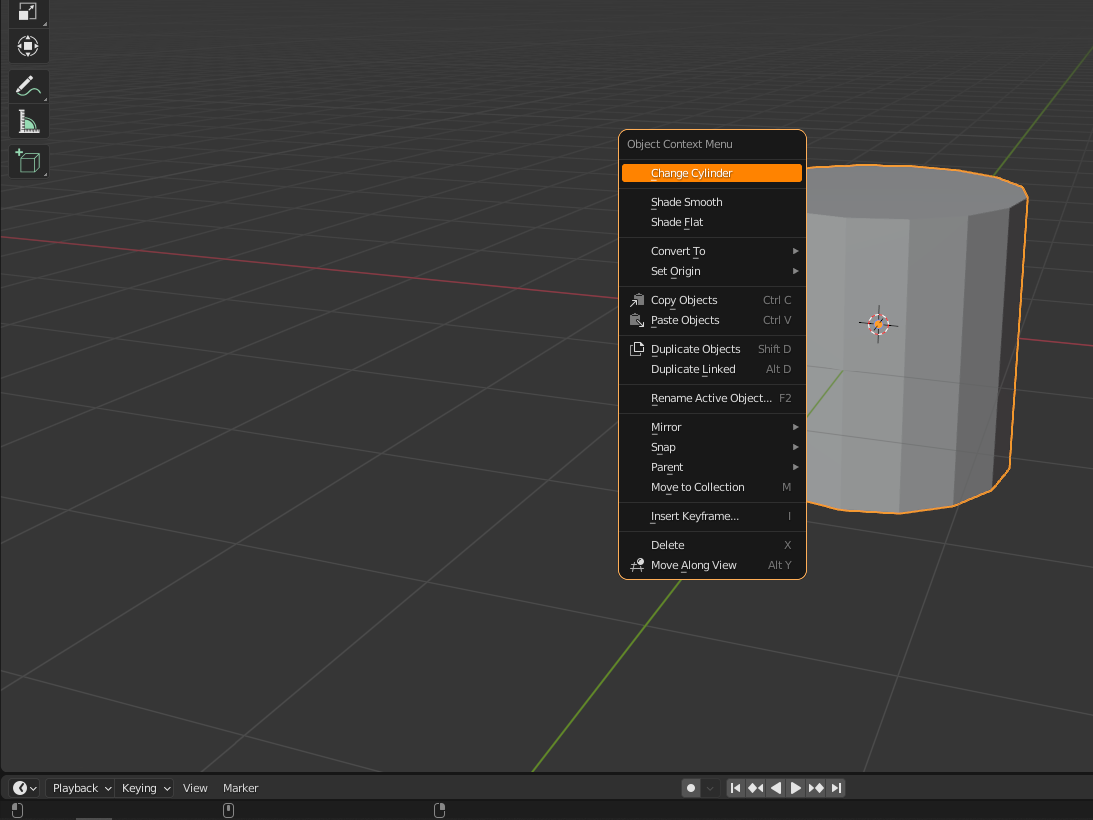
Task: Choose the Measure ruler tool
Action: point(28,122)
